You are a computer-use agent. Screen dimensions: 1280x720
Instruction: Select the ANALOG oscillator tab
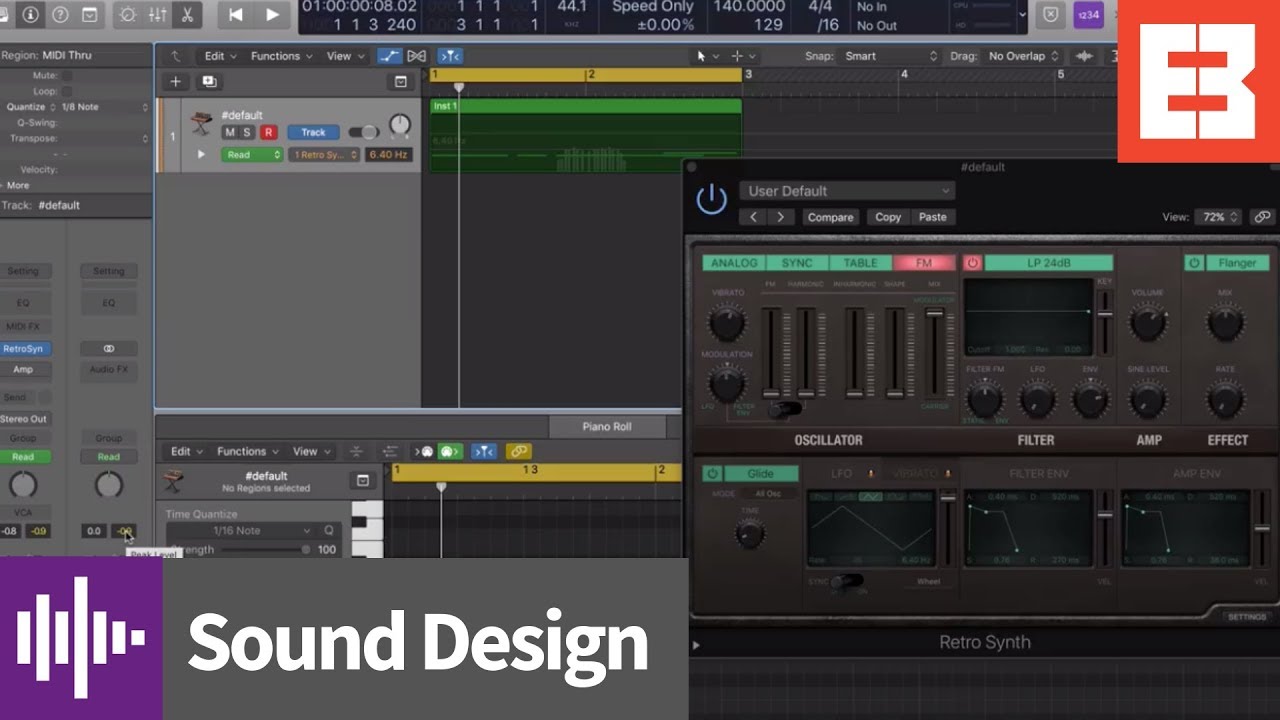(x=734, y=263)
